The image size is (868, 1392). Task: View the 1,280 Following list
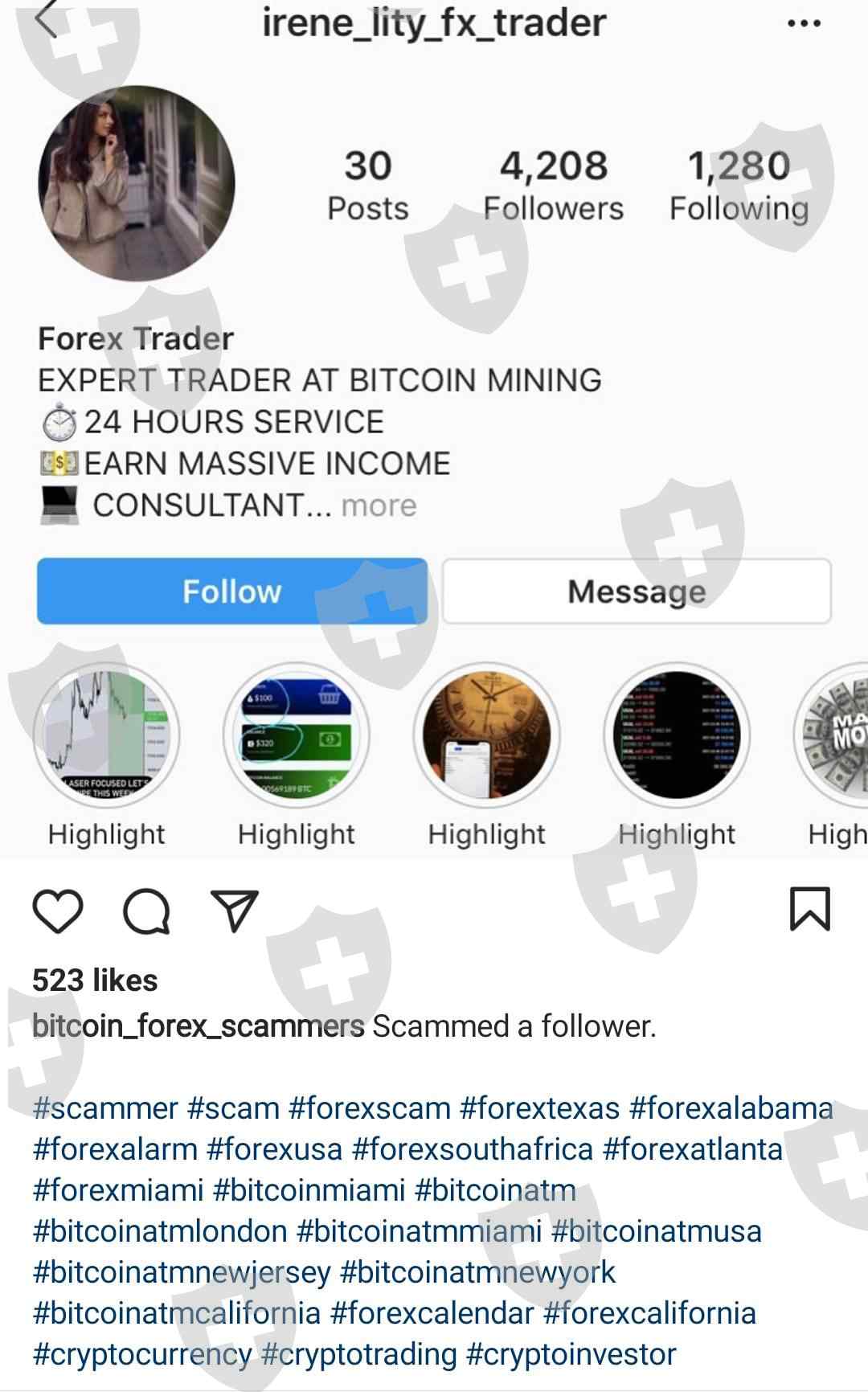click(739, 186)
